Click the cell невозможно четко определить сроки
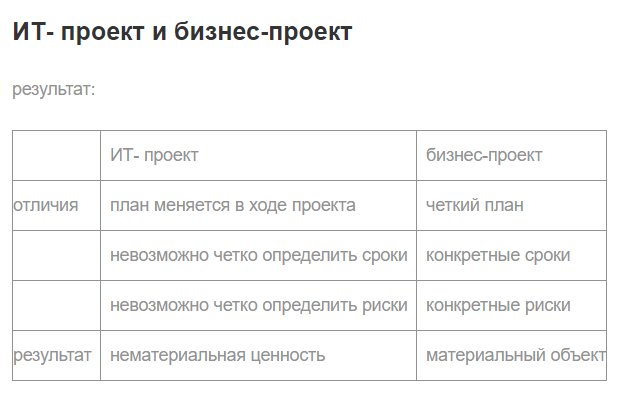Viewport: 630px width, 398px height. point(258,255)
